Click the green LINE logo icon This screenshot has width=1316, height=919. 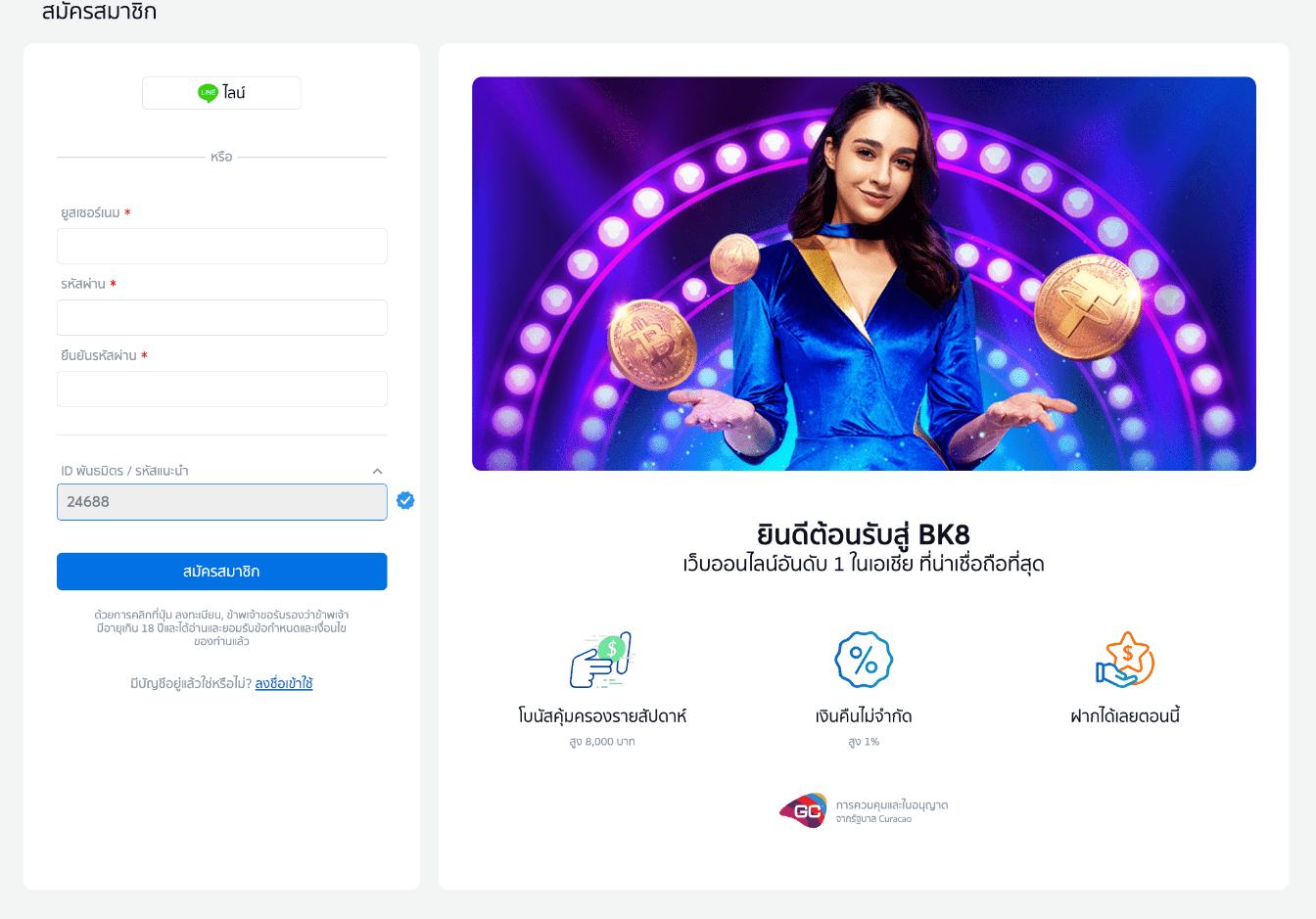tap(208, 93)
